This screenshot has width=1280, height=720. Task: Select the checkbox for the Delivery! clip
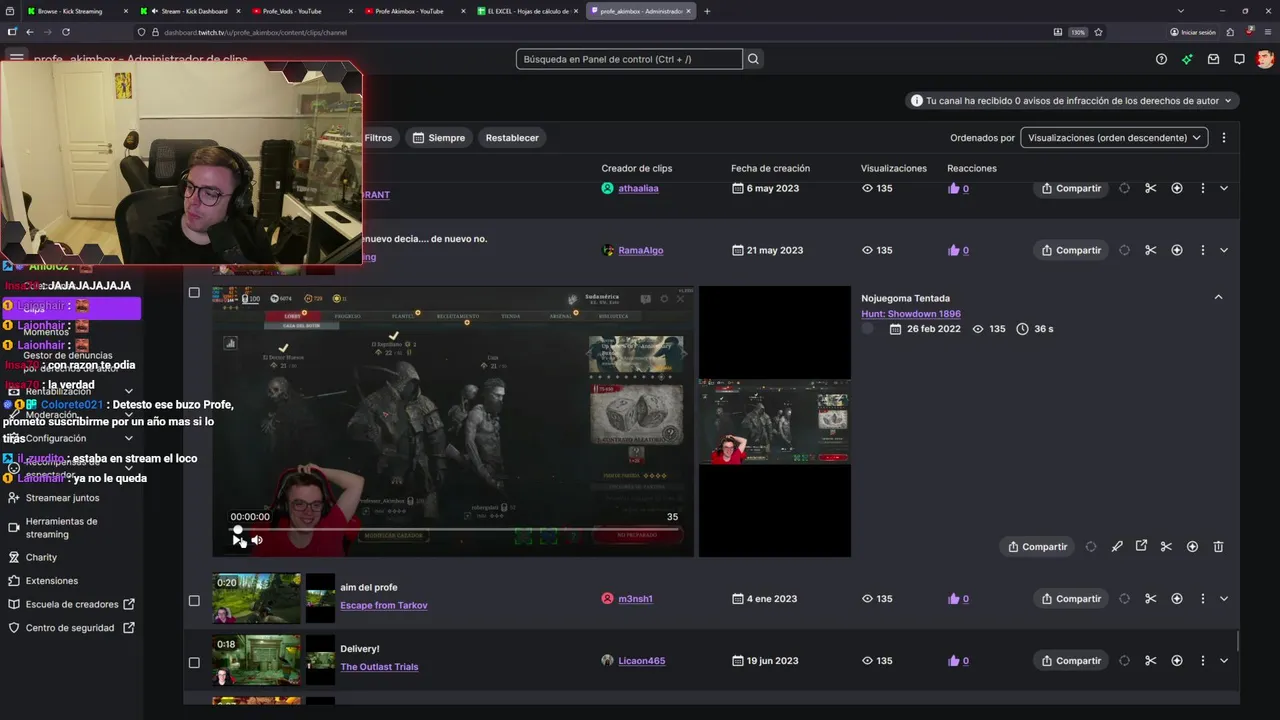(194, 662)
